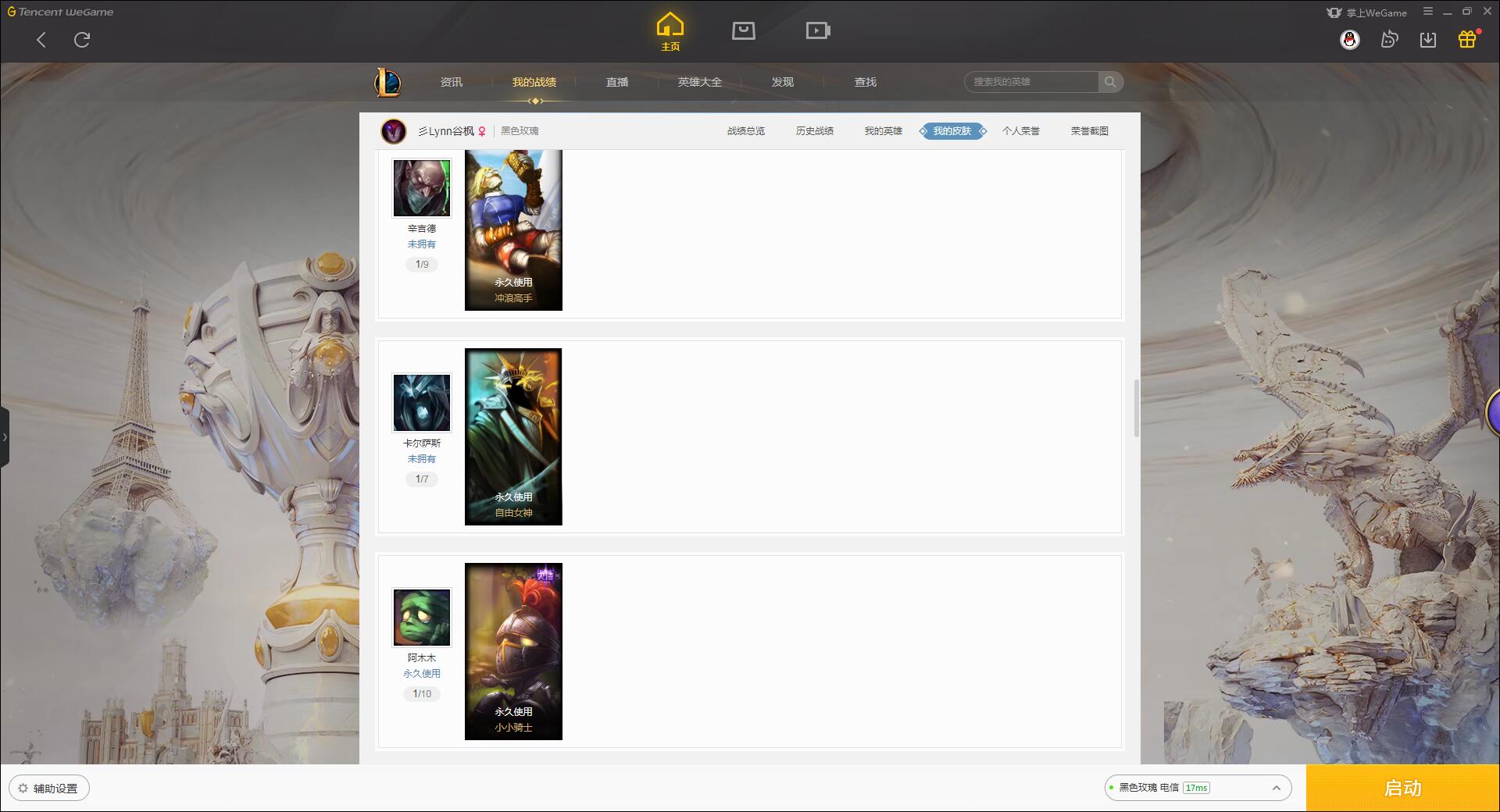
Task: Click the purple floating widget at right edge
Action: click(1492, 412)
